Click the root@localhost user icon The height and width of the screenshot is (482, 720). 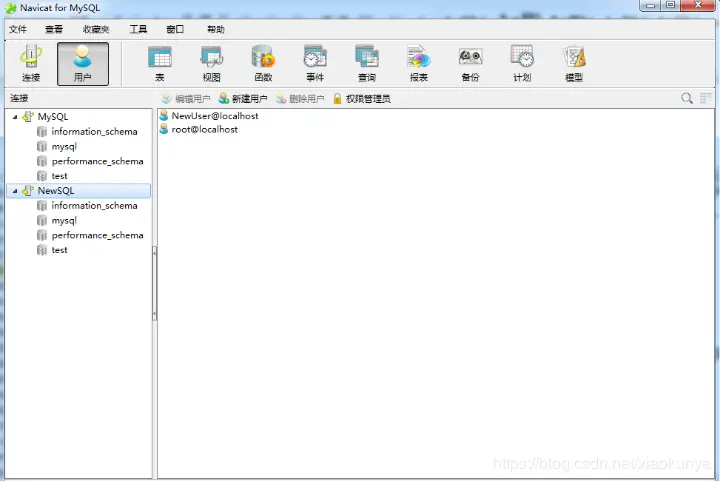pyautogui.click(x=164, y=129)
